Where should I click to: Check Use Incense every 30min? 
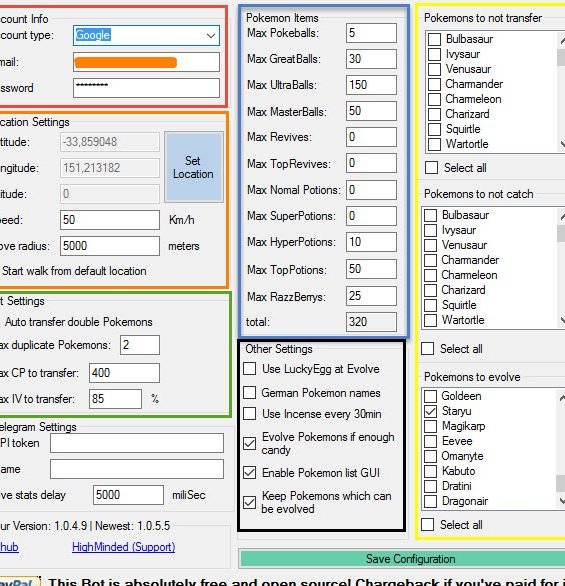(x=249, y=414)
